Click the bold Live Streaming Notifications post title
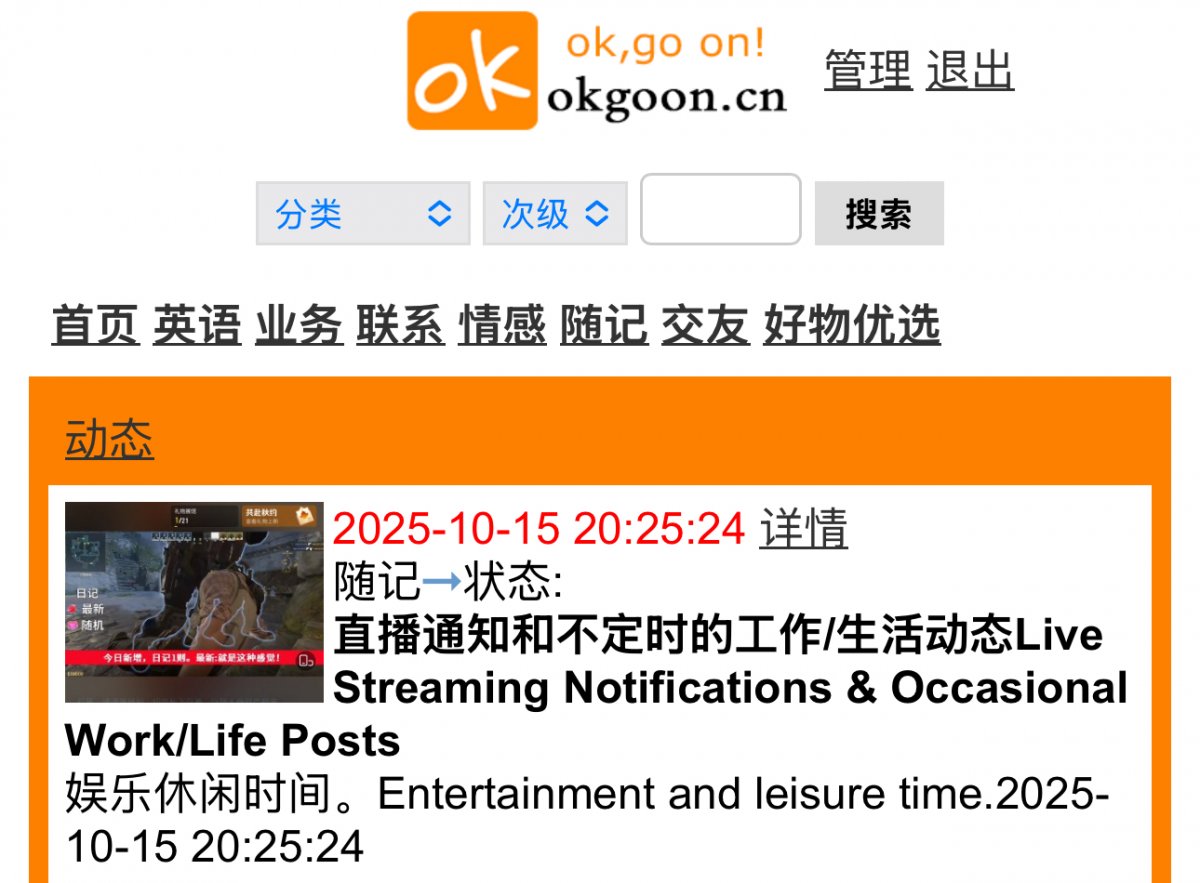The image size is (1200, 883). (597, 688)
